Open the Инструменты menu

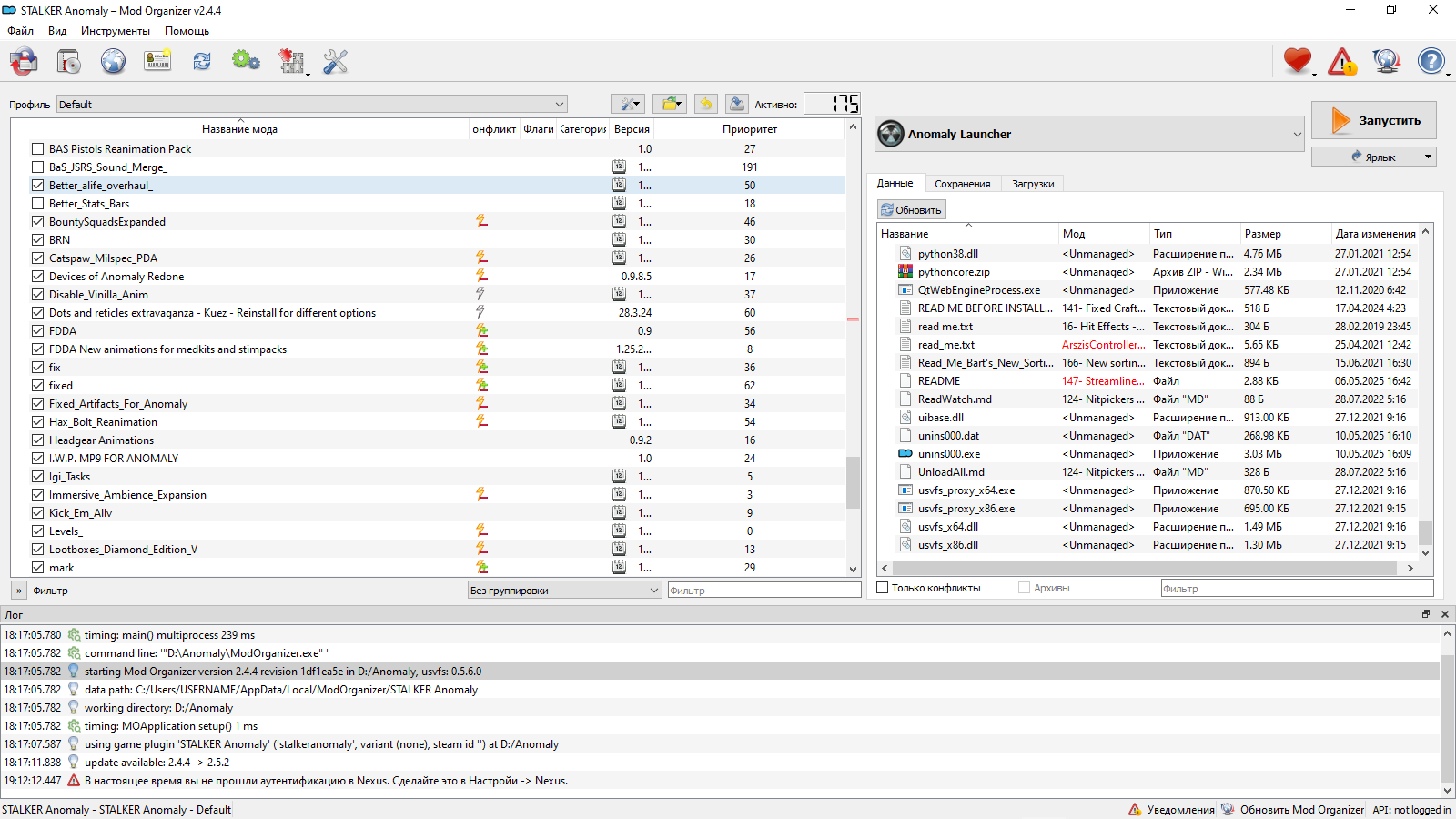pos(116,31)
